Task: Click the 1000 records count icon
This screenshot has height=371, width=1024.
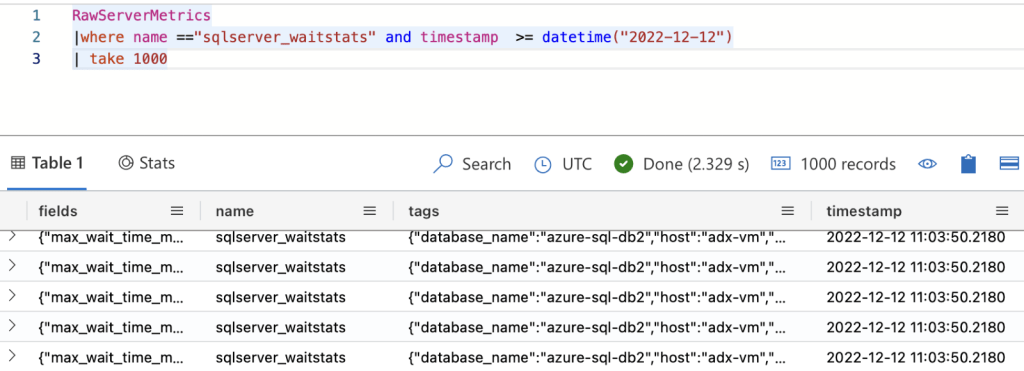Action: coord(780,163)
